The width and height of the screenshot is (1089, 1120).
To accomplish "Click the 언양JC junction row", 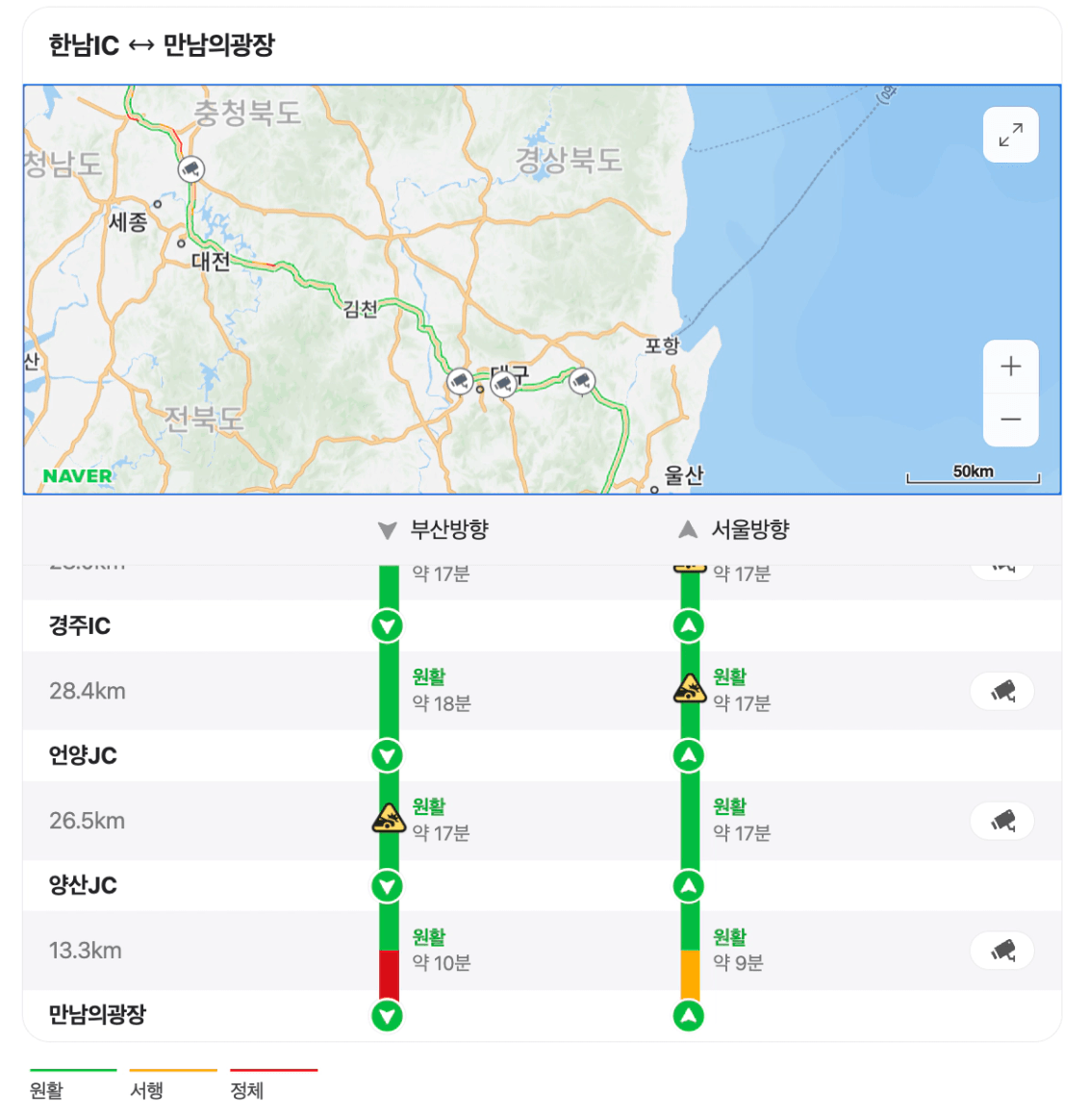I will tap(542, 755).
